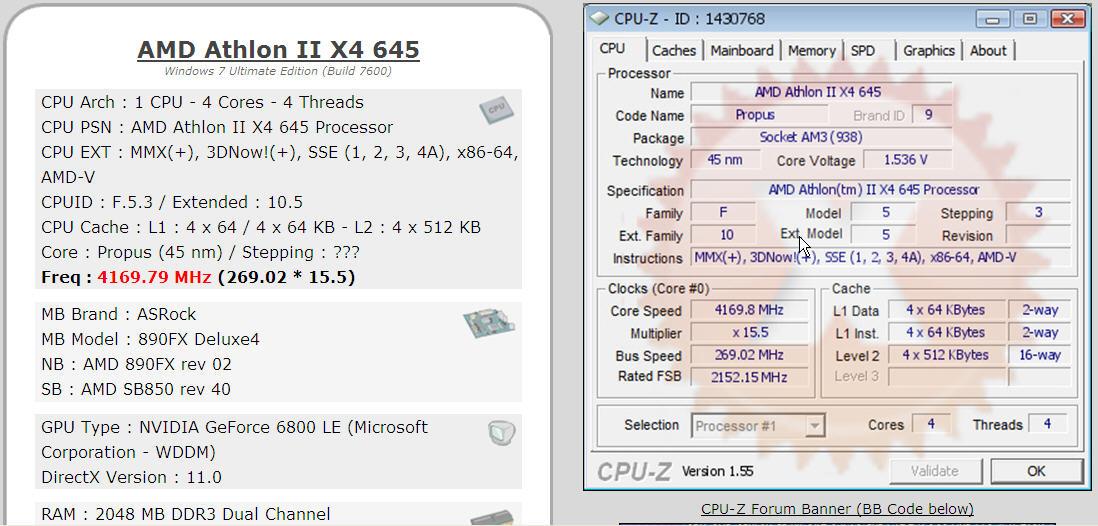Click the MB Model : 890FX Deluxe4 line
The width and height of the screenshot is (1098, 526).
(x=151, y=340)
